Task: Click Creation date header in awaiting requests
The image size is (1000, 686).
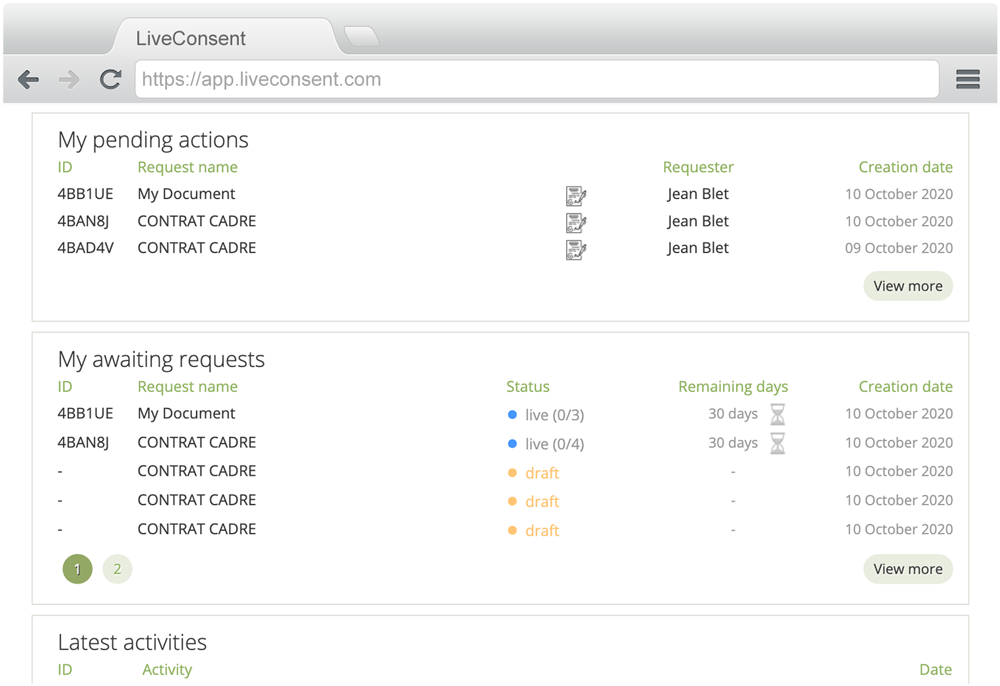Action: pos(905,387)
